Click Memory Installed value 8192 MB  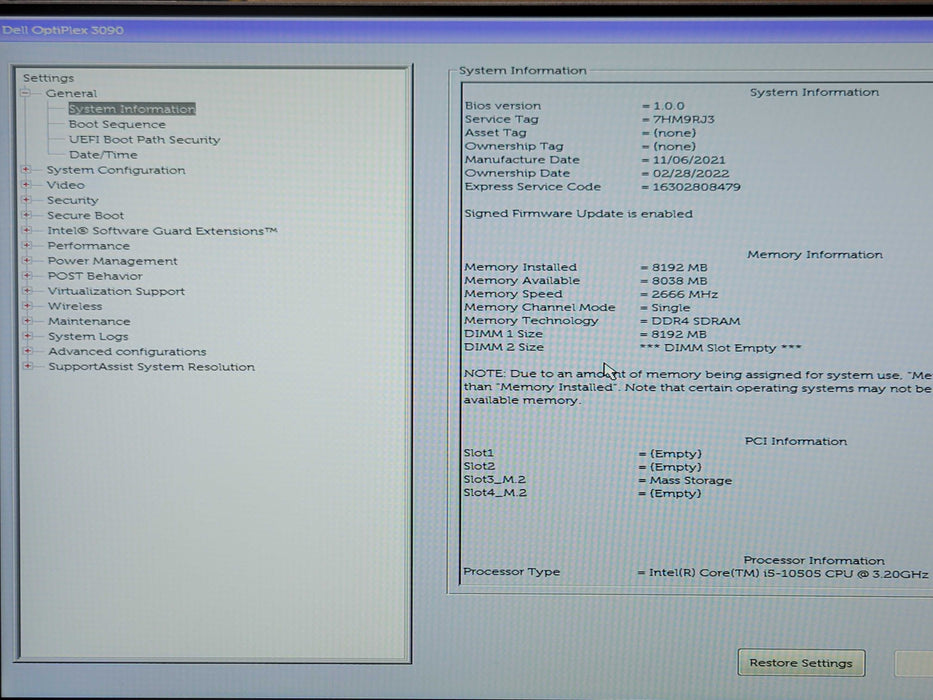680,268
